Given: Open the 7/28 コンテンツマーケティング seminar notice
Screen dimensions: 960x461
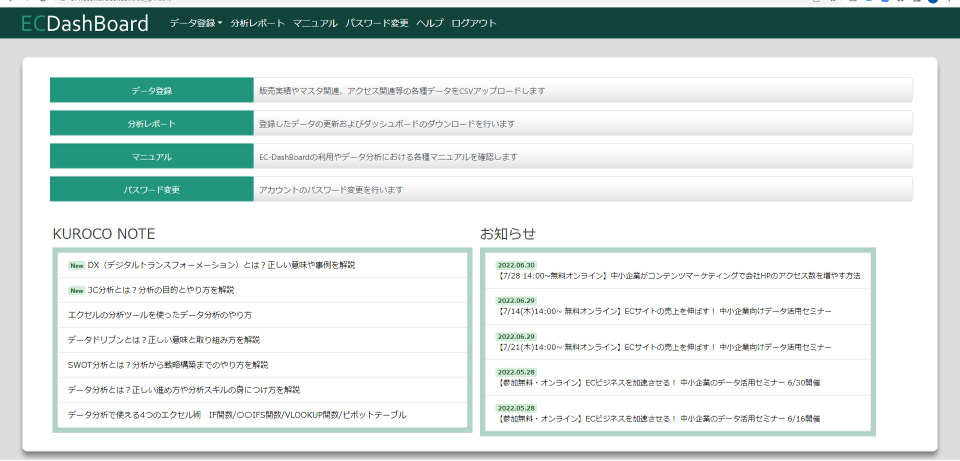Looking at the screenshot, I should pyautogui.click(x=678, y=276).
